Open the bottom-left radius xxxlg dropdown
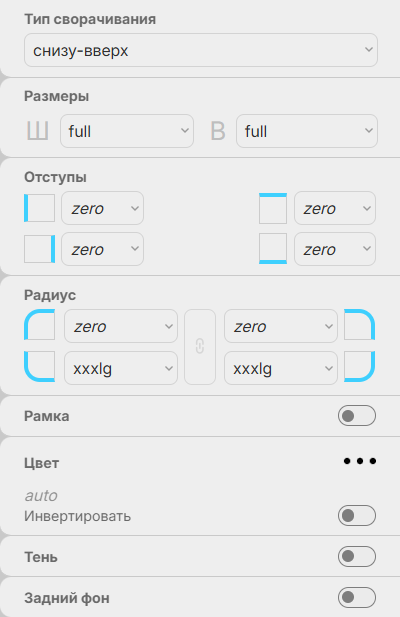The height and width of the screenshot is (617, 400). click(121, 368)
